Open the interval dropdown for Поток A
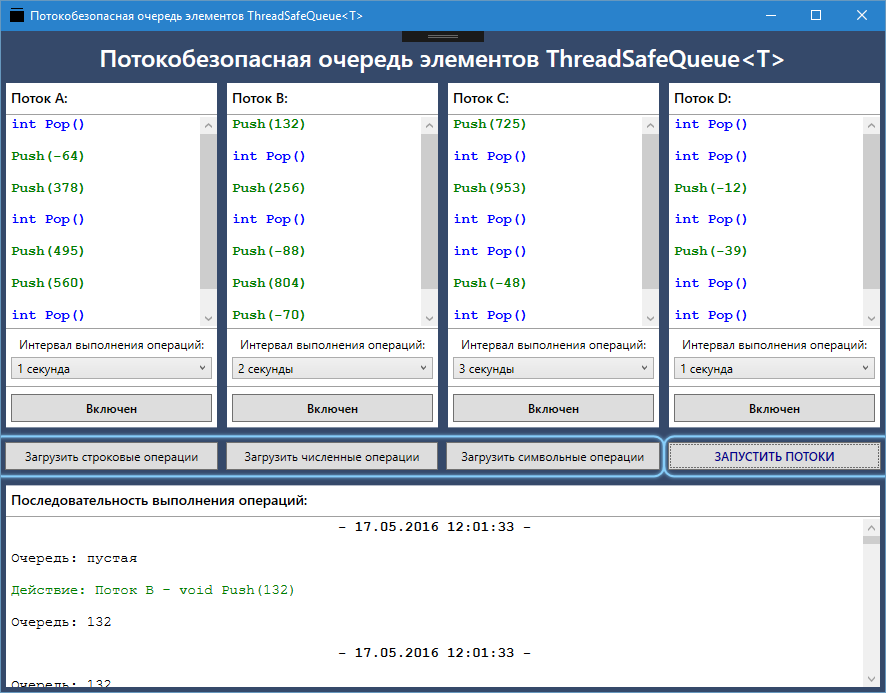 click(111, 368)
